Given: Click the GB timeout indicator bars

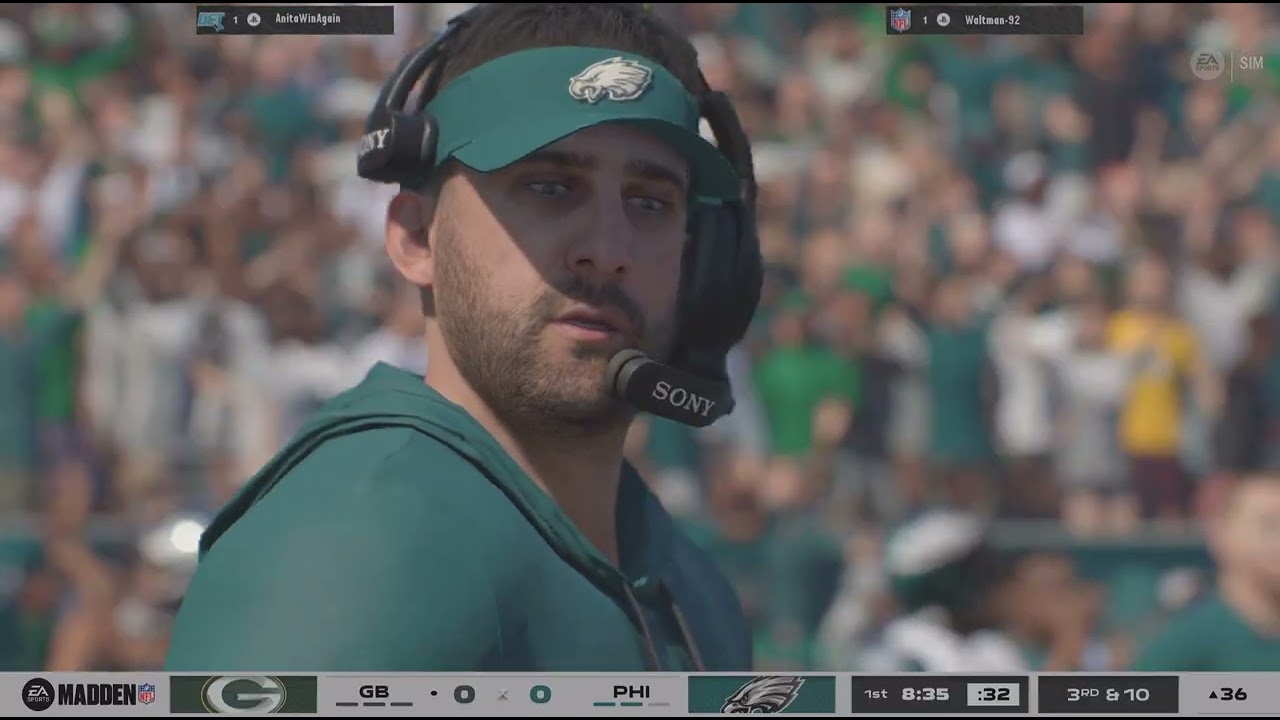Looking at the screenshot, I should (x=374, y=705).
